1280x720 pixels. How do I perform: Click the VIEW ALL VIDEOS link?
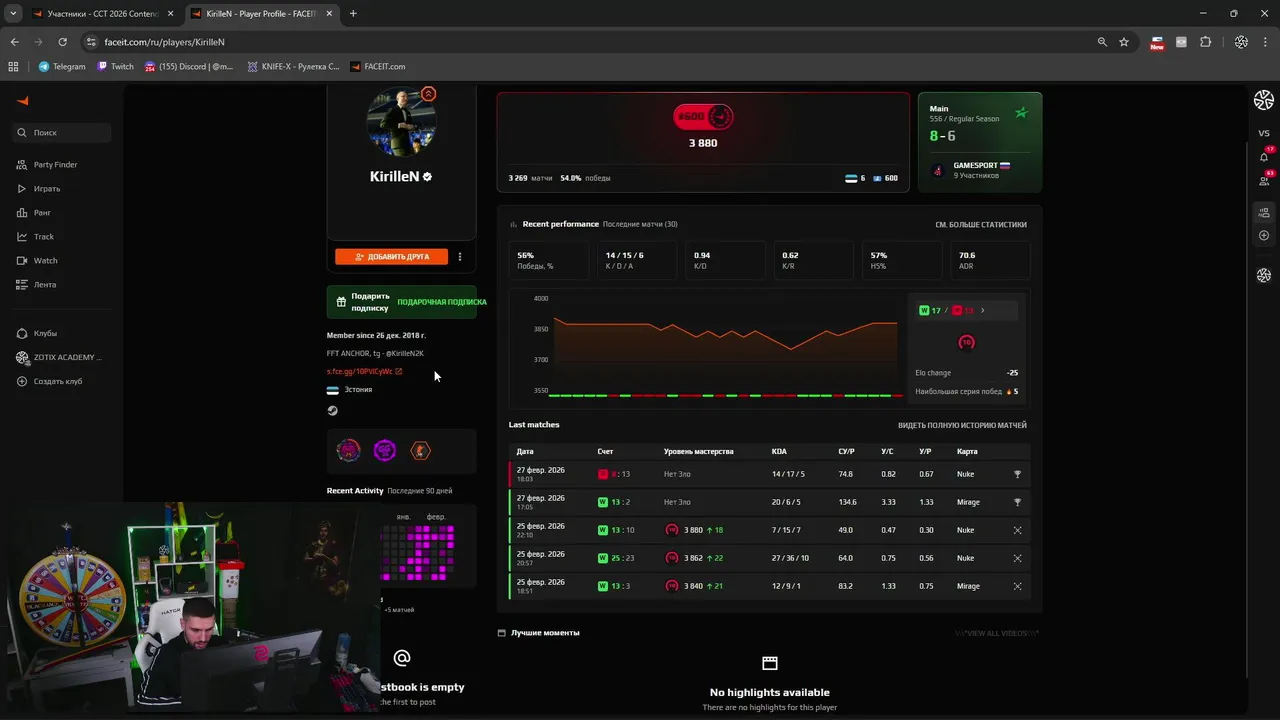[x=997, y=633]
